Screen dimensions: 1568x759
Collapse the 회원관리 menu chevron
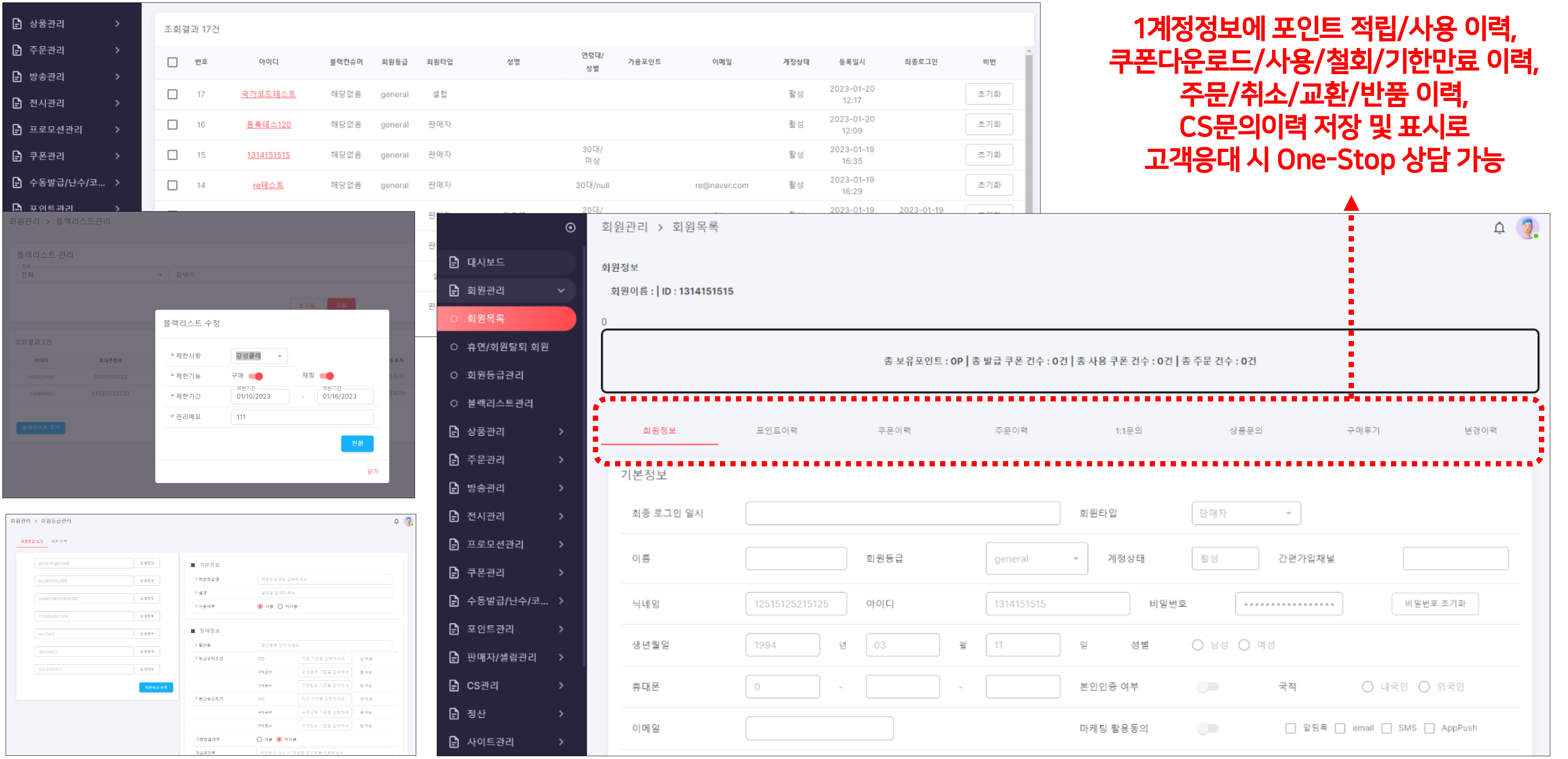561,291
